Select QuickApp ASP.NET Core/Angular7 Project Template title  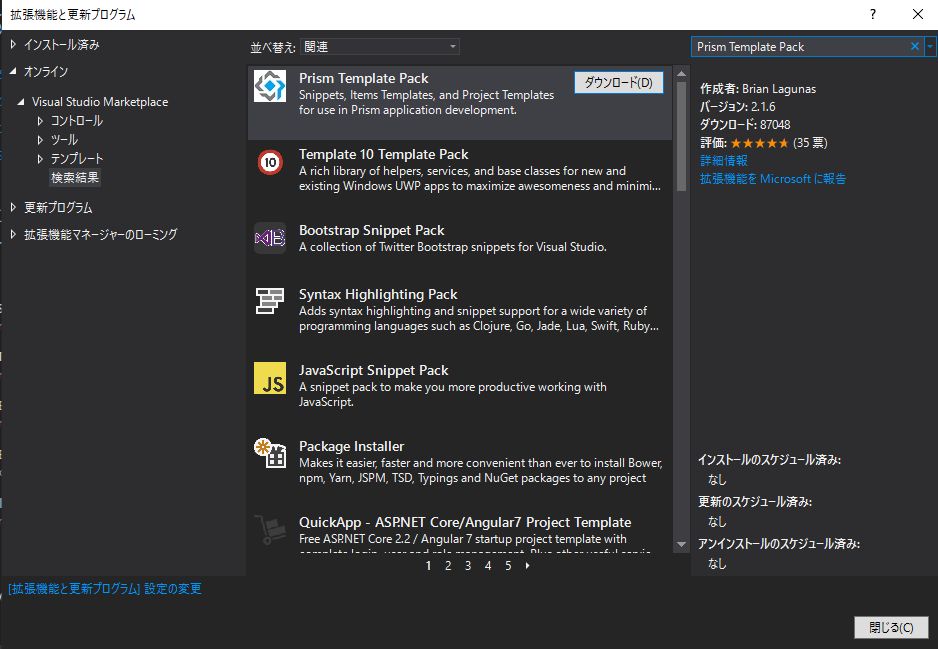pos(465,522)
